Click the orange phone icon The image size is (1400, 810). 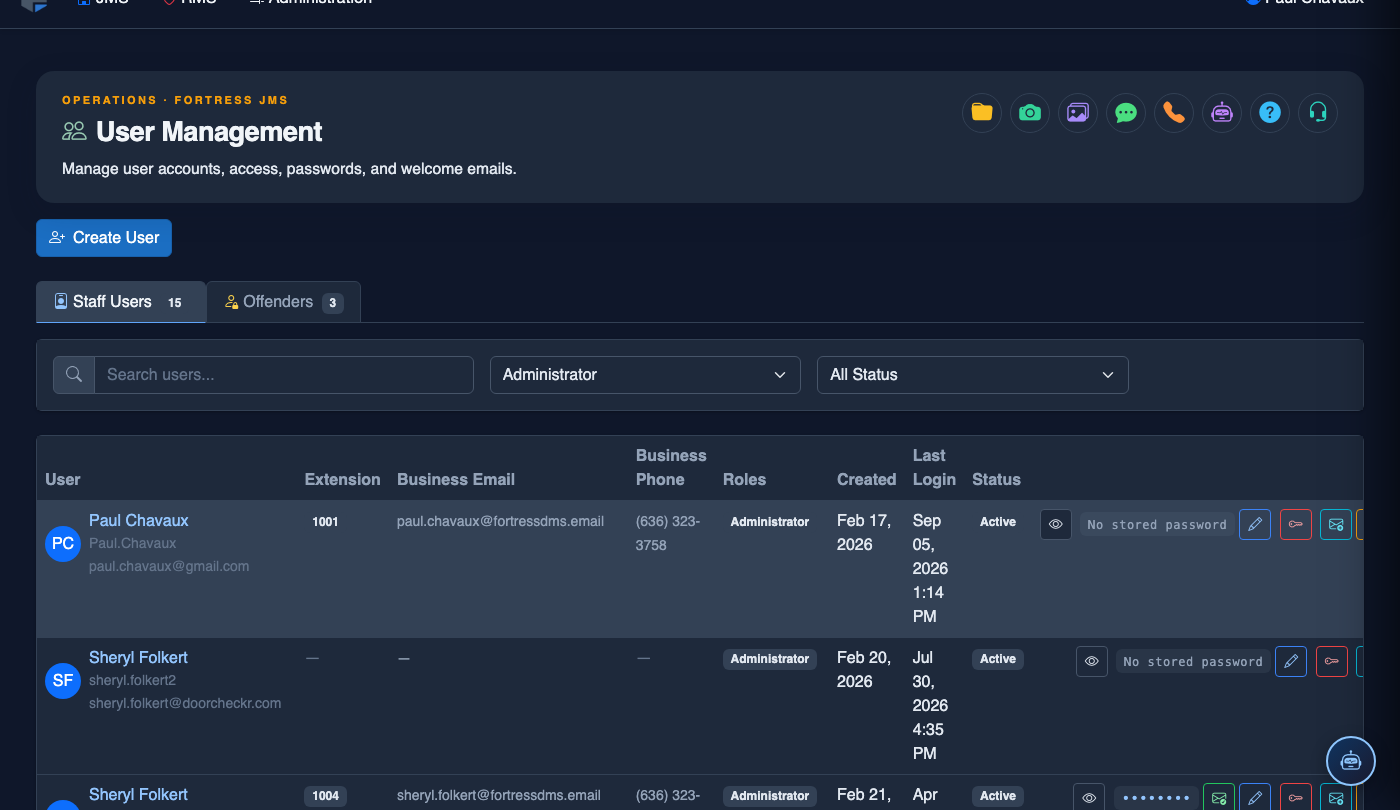pyautogui.click(x=1174, y=113)
